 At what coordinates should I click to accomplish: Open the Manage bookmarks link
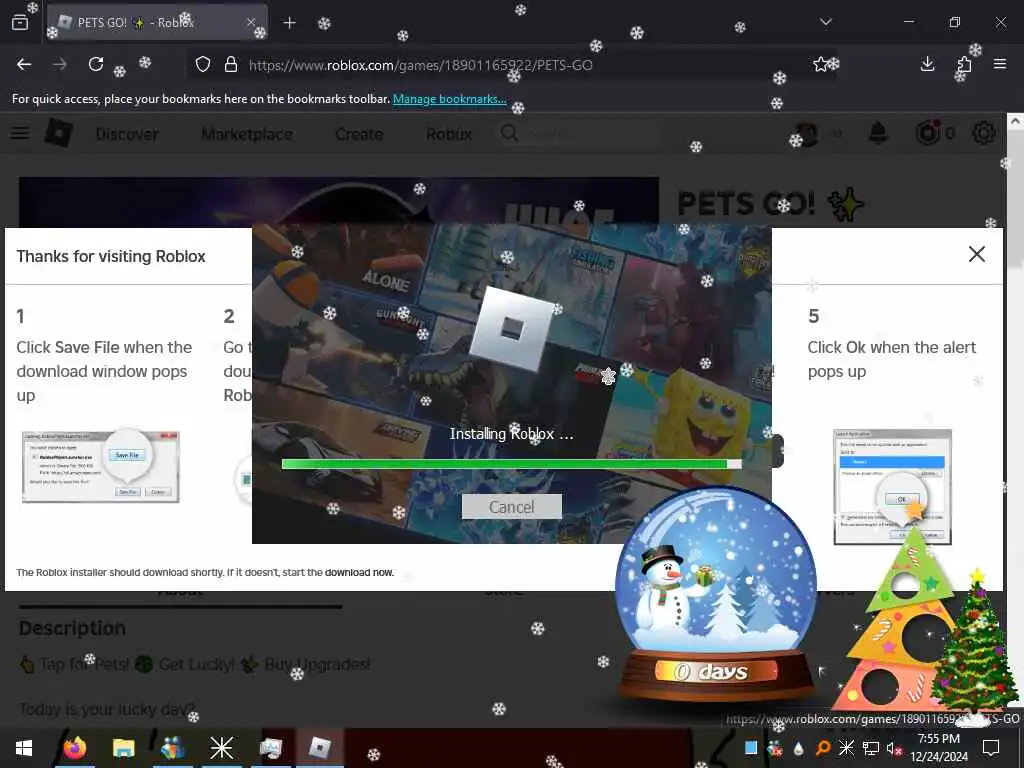click(x=449, y=99)
